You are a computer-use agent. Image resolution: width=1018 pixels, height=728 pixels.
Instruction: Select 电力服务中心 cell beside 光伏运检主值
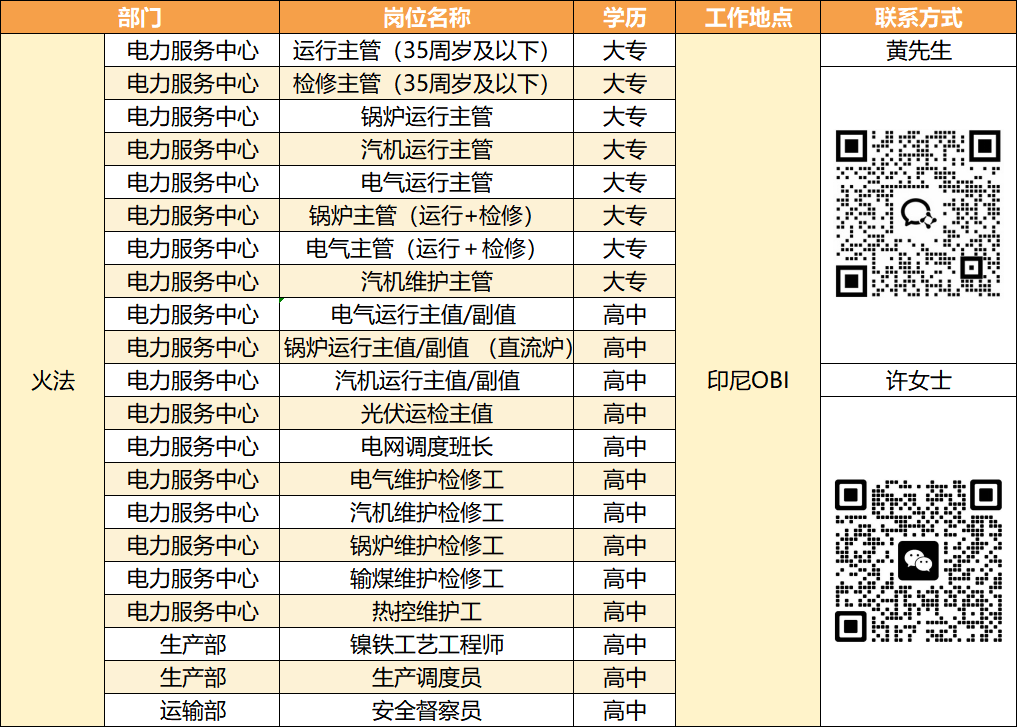click(192, 414)
